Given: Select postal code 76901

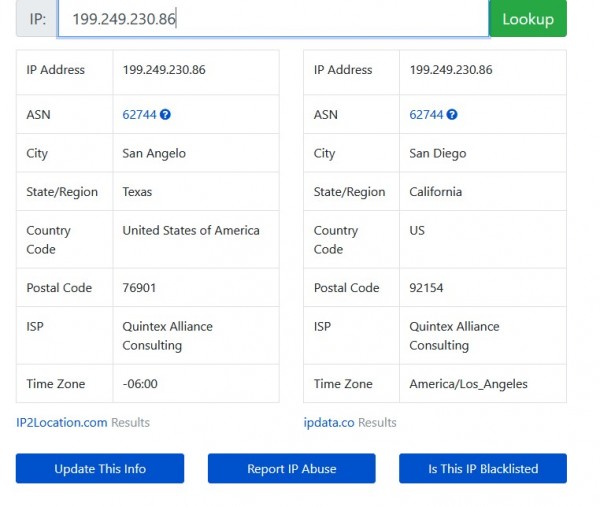Looking at the screenshot, I should click(x=139, y=288).
